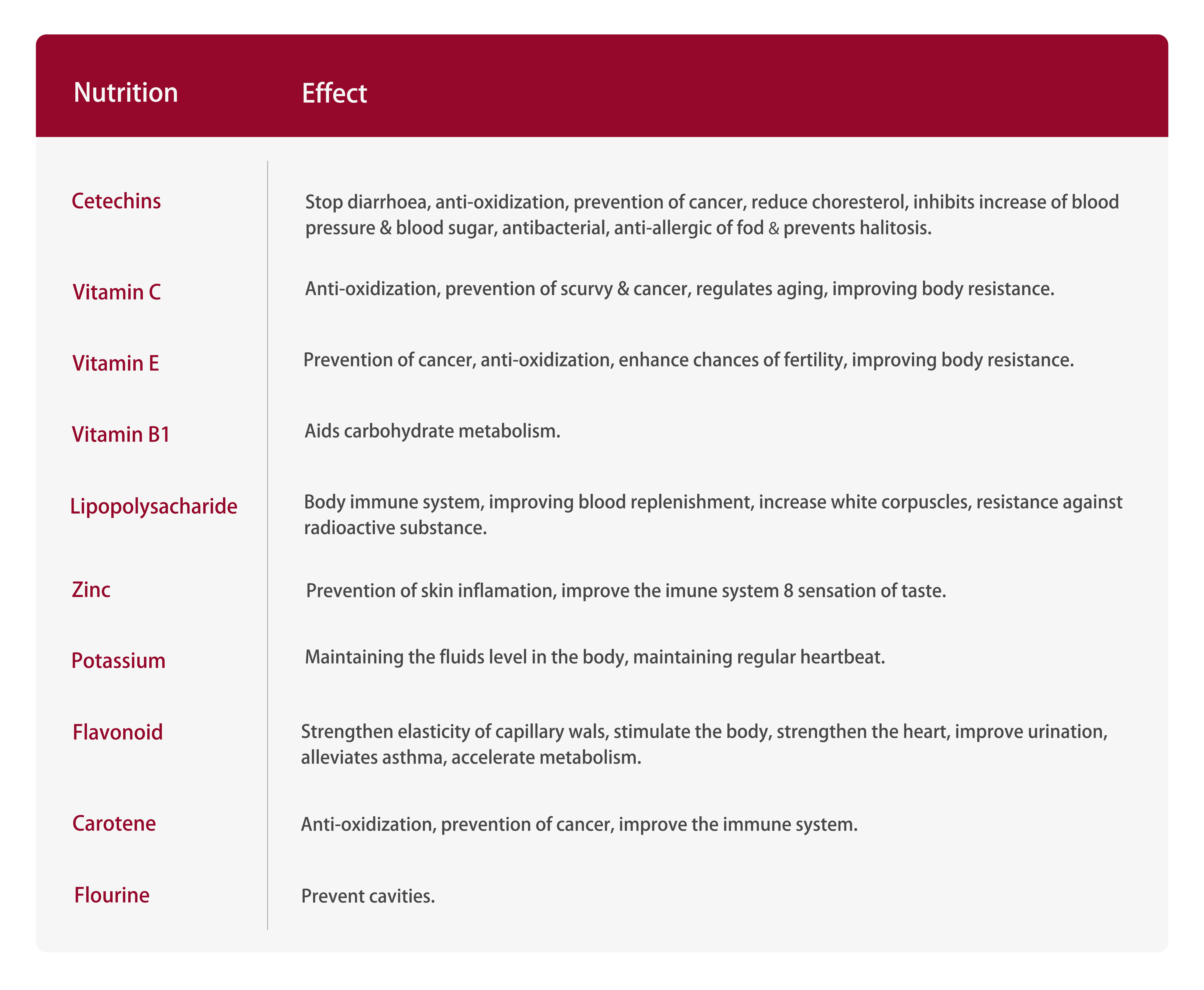Select the Flourine label

(x=112, y=895)
